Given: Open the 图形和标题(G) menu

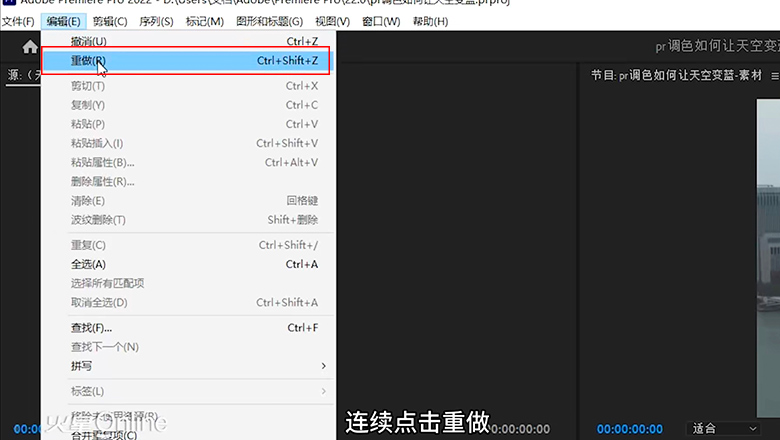Looking at the screenshot, I should click(x=269, y=21).
